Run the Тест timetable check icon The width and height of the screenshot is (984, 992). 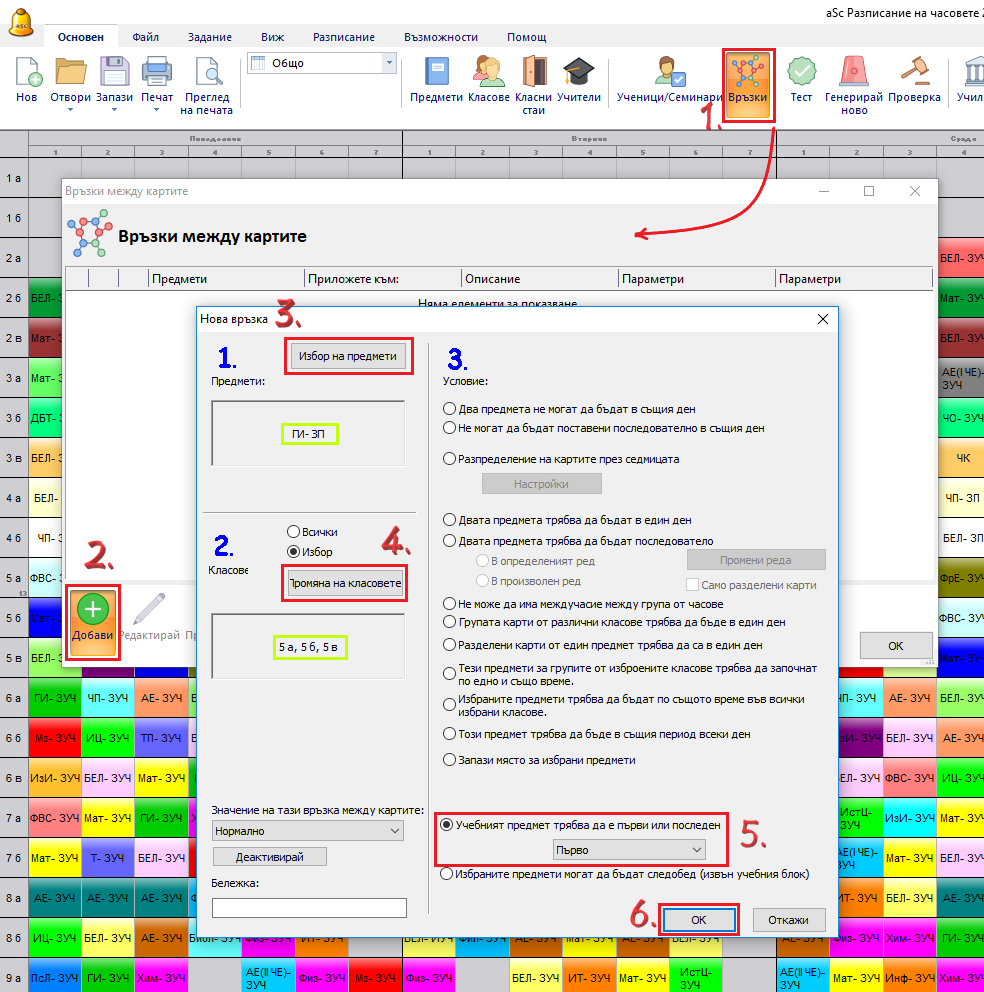click(801, 80)
